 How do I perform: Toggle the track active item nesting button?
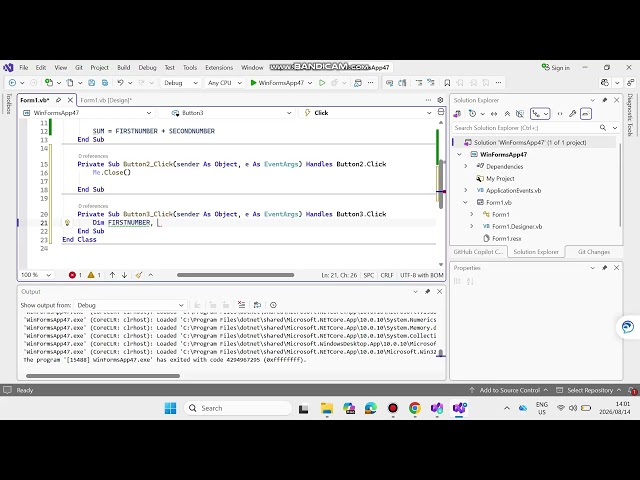pyautogui.click(x=540, y=114)
